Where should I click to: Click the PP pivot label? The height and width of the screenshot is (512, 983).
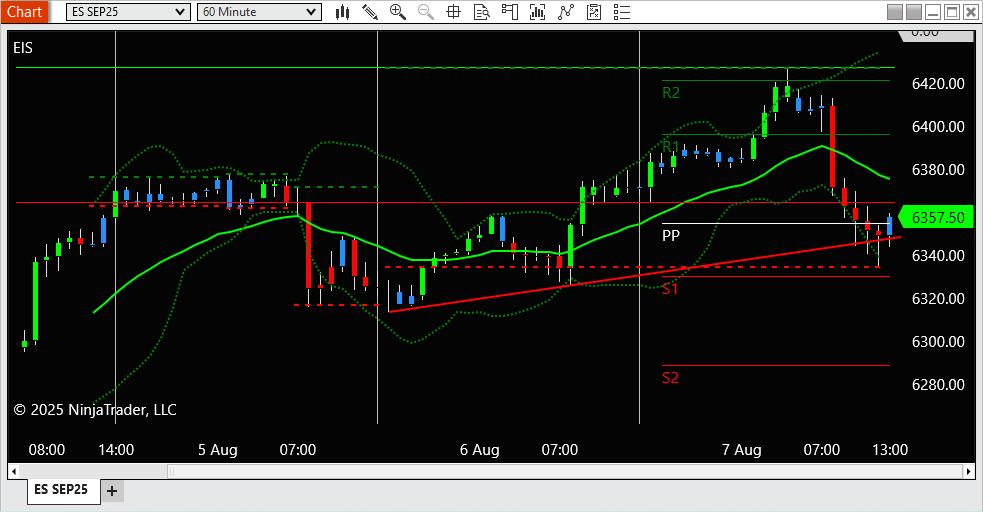coord(671,236)
